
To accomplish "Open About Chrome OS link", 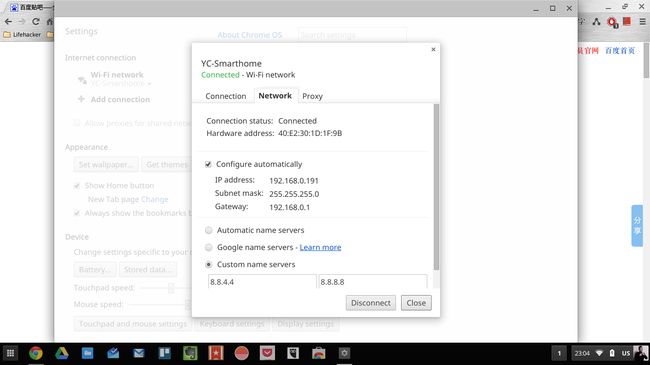I will [250, 35].
